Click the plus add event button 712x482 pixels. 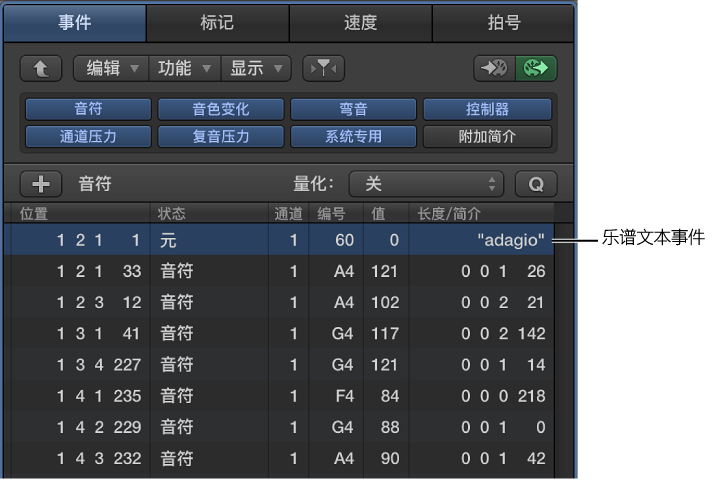coord(41,184)
